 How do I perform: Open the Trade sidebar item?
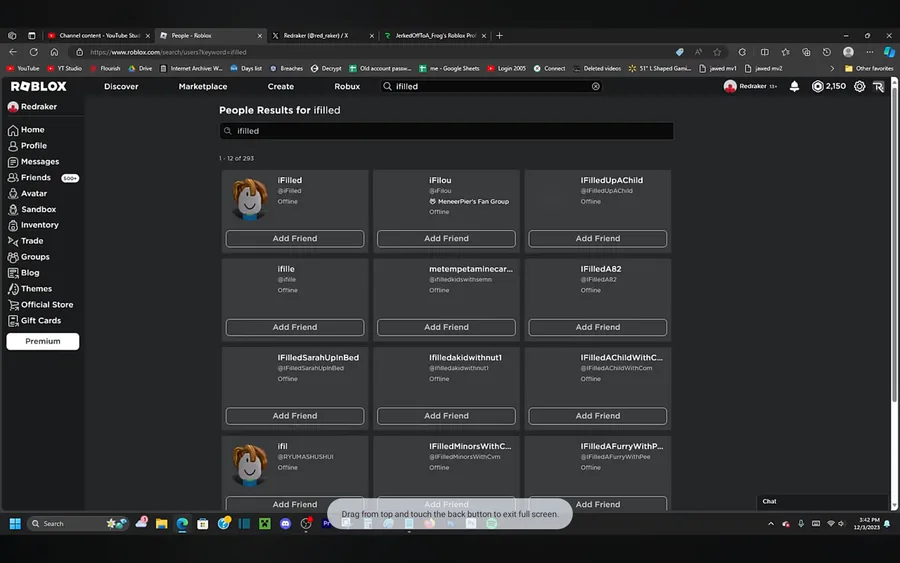click(x=26, y=241)
